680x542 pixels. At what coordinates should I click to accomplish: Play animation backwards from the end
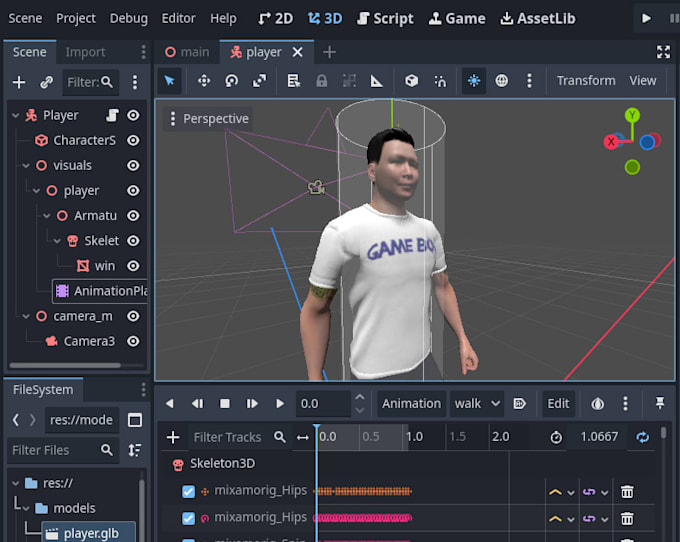[197, 404]
